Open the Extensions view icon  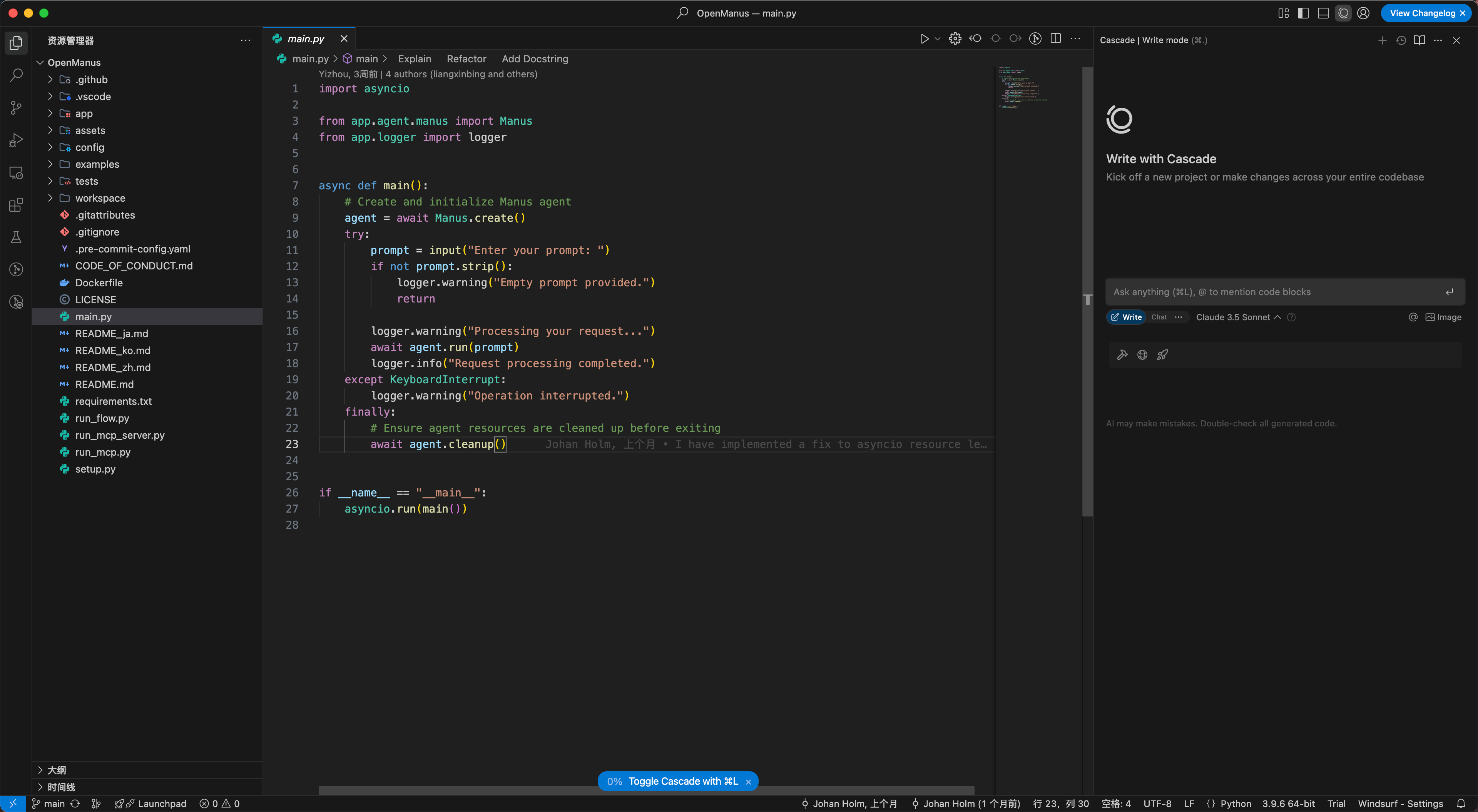click(x=16, y=205)
